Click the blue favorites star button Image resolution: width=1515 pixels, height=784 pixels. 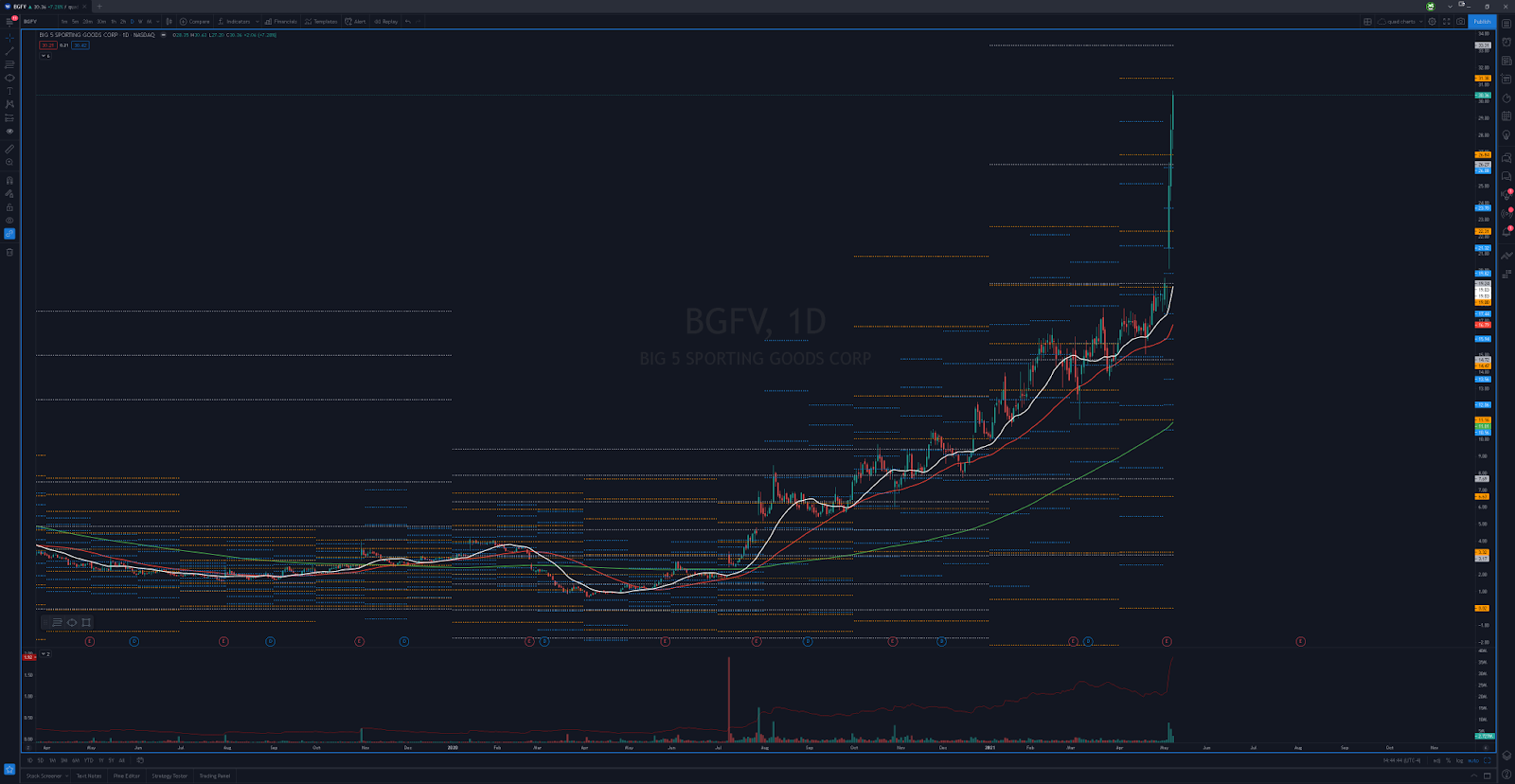pos(9,769)
